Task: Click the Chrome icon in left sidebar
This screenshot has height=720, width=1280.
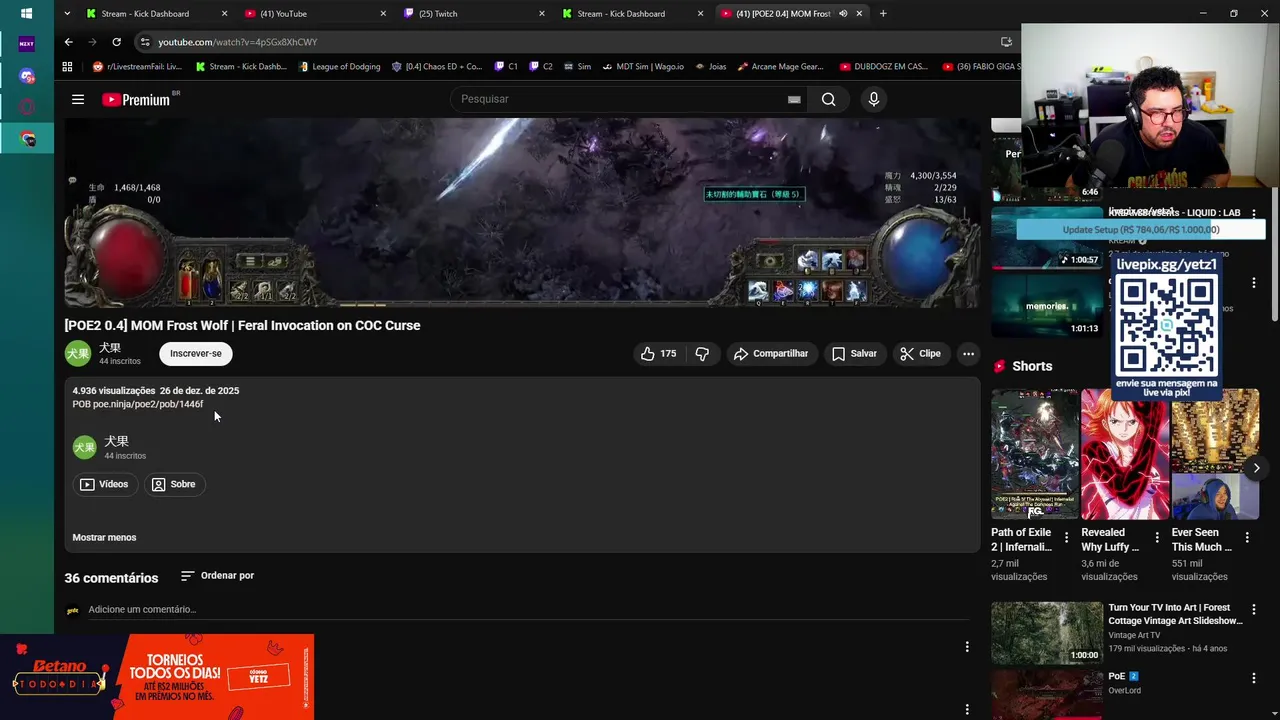Action: click(x=27, y=139)
